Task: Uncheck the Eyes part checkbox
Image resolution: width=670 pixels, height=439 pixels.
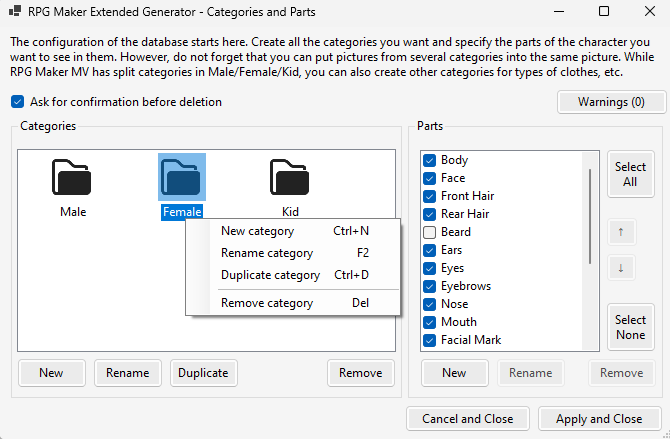Action: tap(429, 268)
